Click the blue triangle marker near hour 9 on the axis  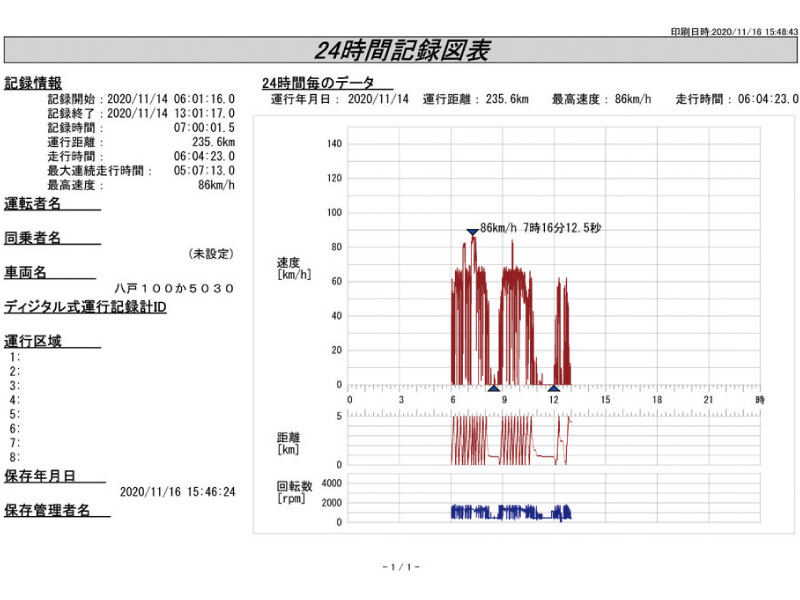(493, 388)
